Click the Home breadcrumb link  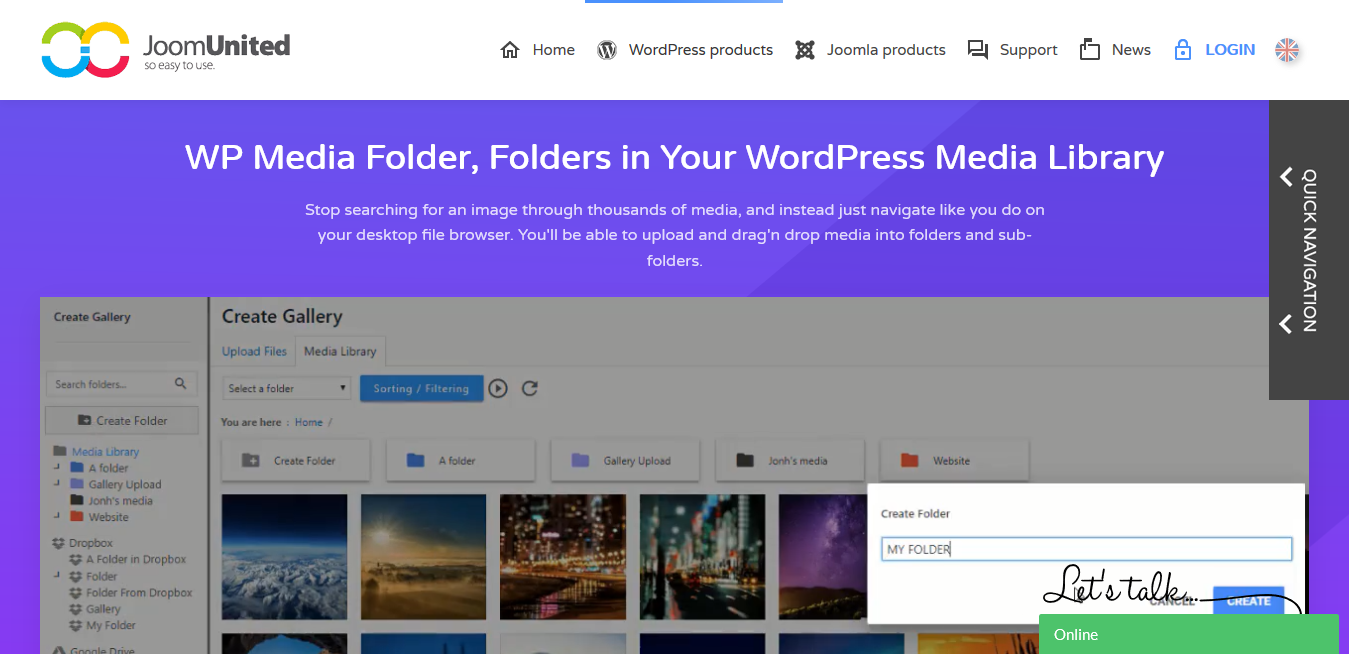(309, 422)
